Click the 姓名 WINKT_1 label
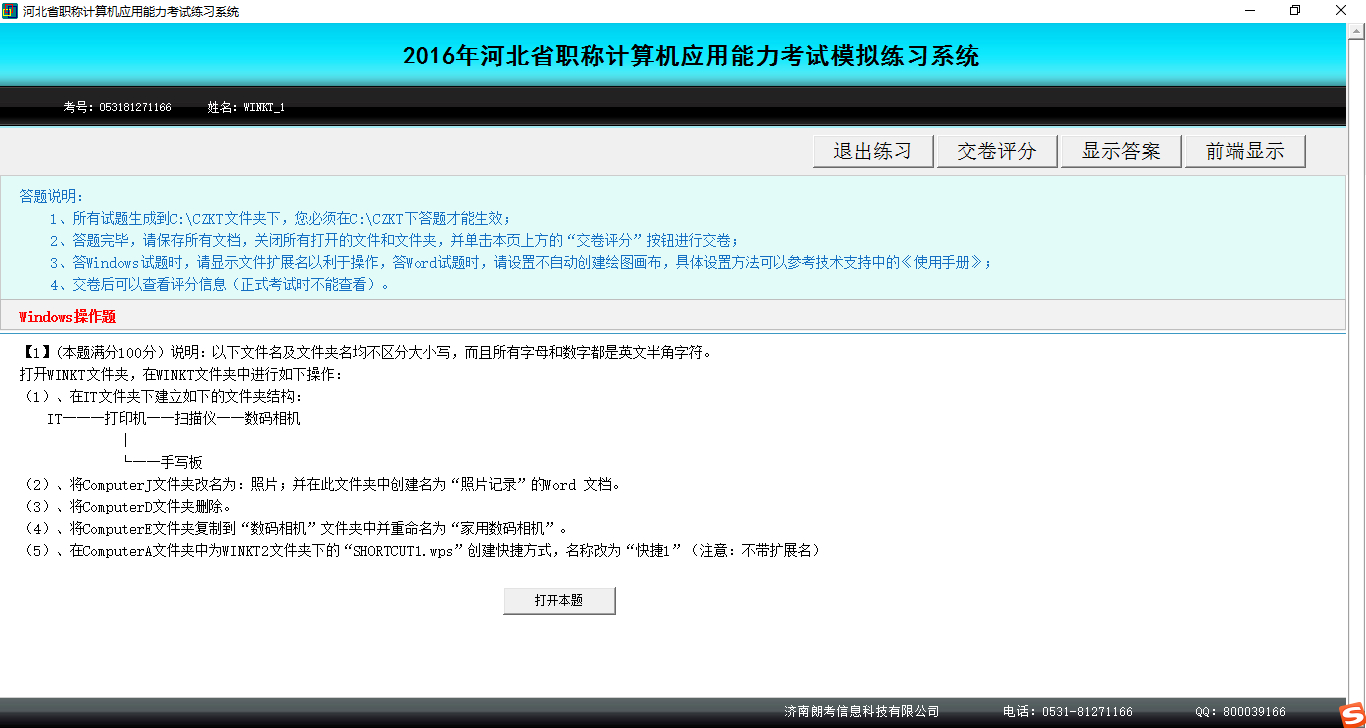 pos(246,107)
